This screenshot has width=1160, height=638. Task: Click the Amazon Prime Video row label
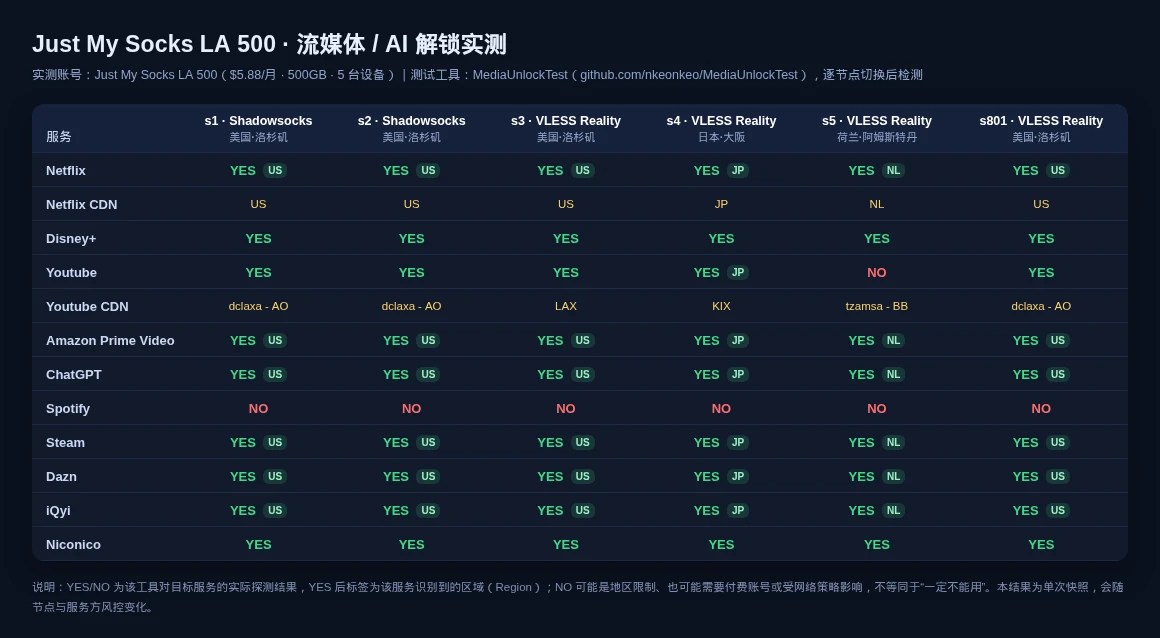(x=110, y=340)
